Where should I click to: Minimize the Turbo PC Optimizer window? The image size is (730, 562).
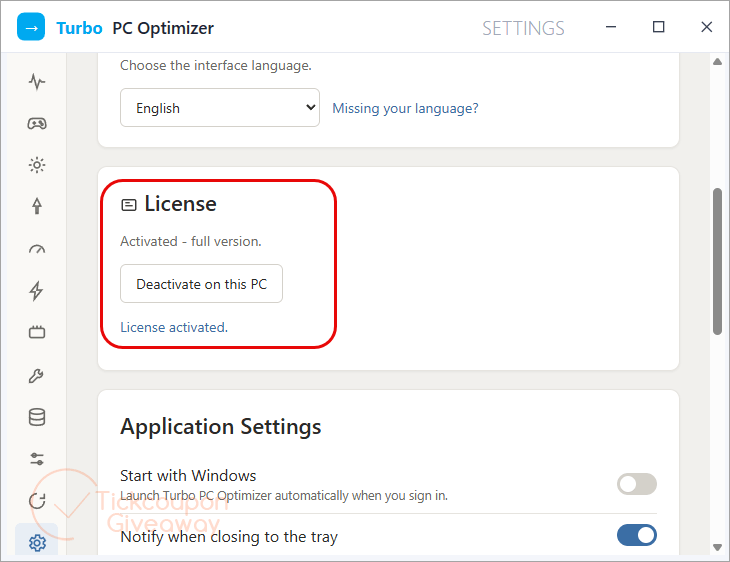coord(611,27)
